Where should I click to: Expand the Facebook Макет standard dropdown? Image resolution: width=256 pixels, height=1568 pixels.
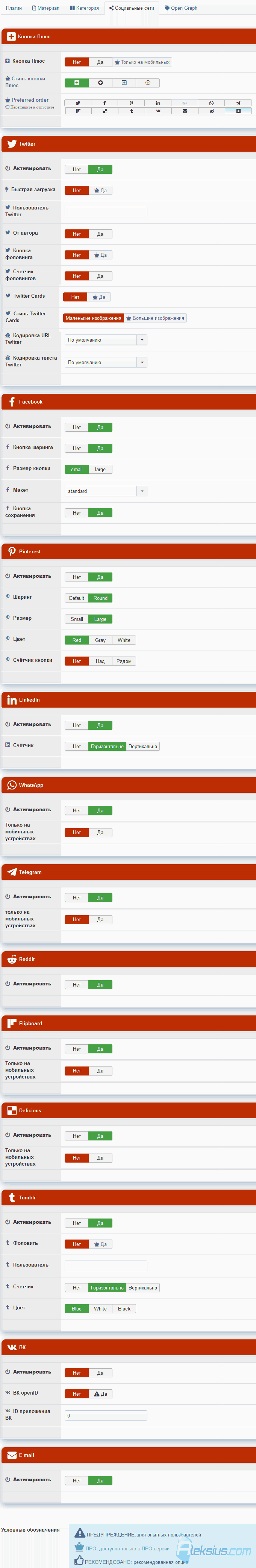point(106,491)
